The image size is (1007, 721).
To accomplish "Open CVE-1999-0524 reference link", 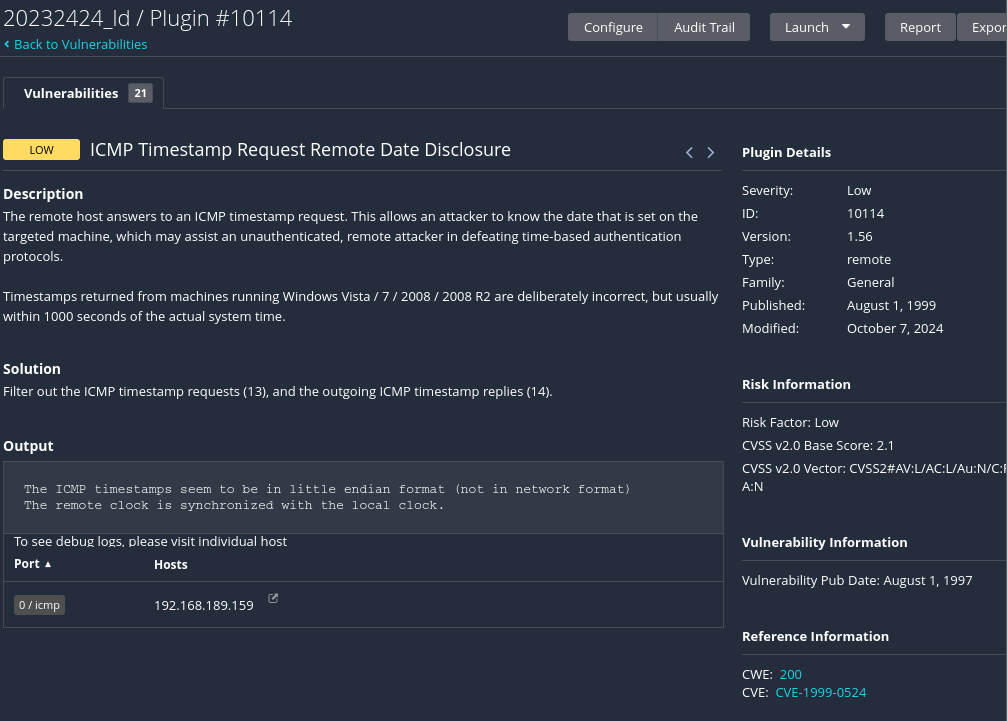I will click(x=820, y=692).
